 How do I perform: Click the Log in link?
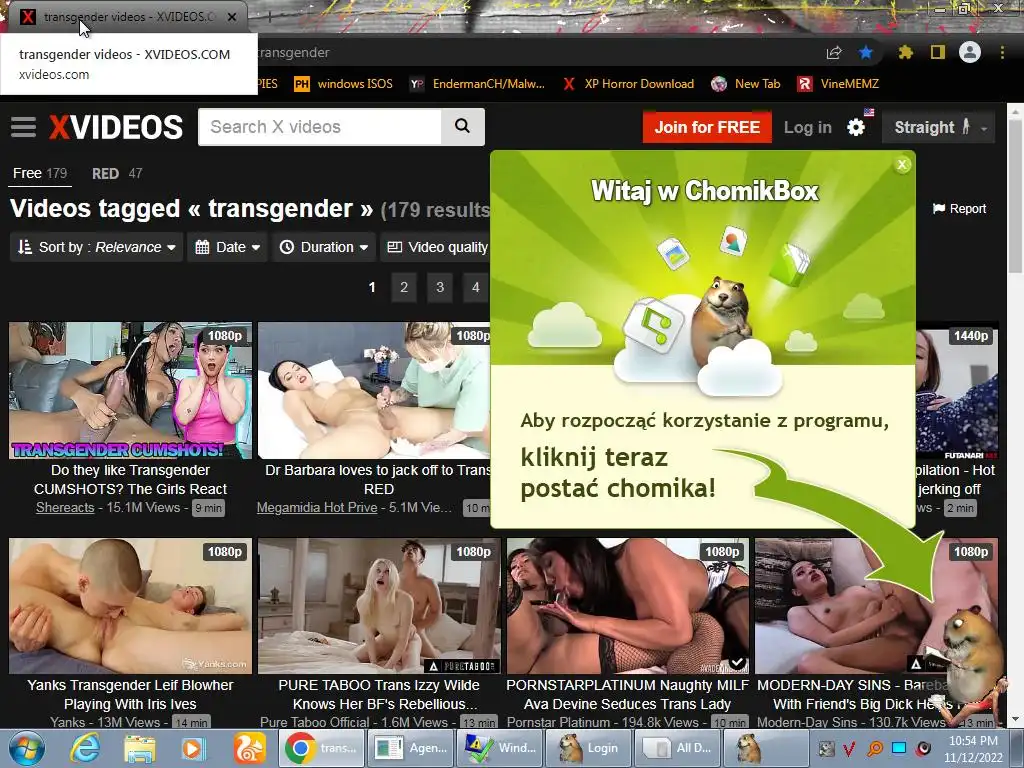(x=808, y=127)
